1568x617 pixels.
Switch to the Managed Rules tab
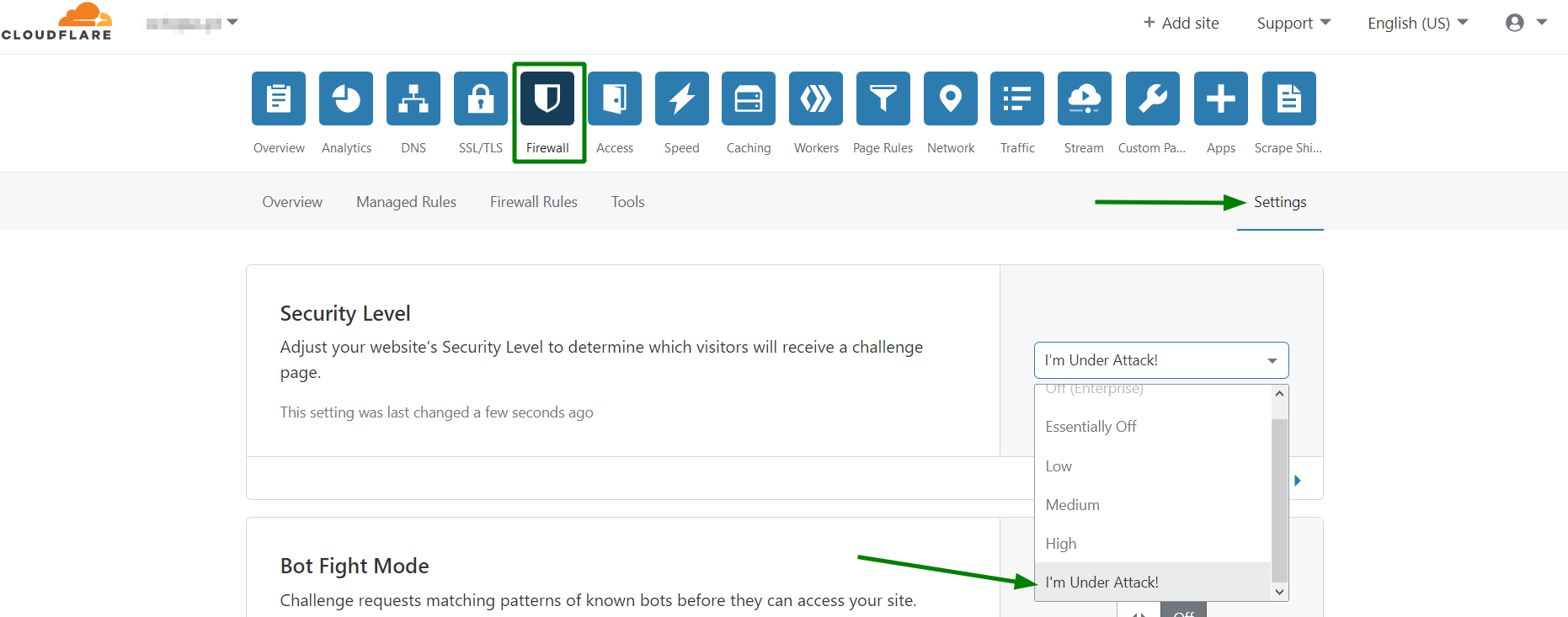(406, 202)
